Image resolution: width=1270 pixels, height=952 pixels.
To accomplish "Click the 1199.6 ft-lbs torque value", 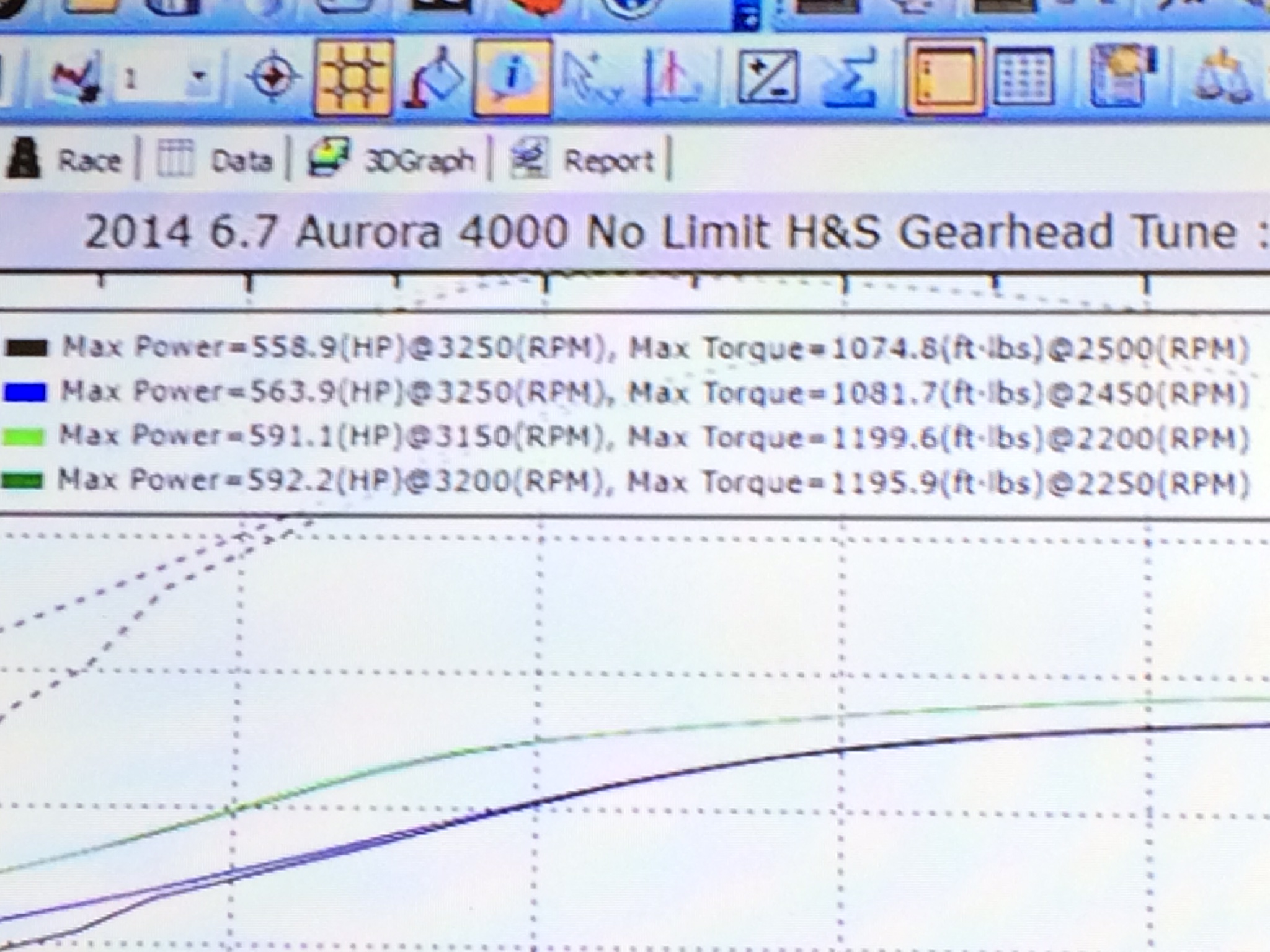I will click(x=938, y=439).
